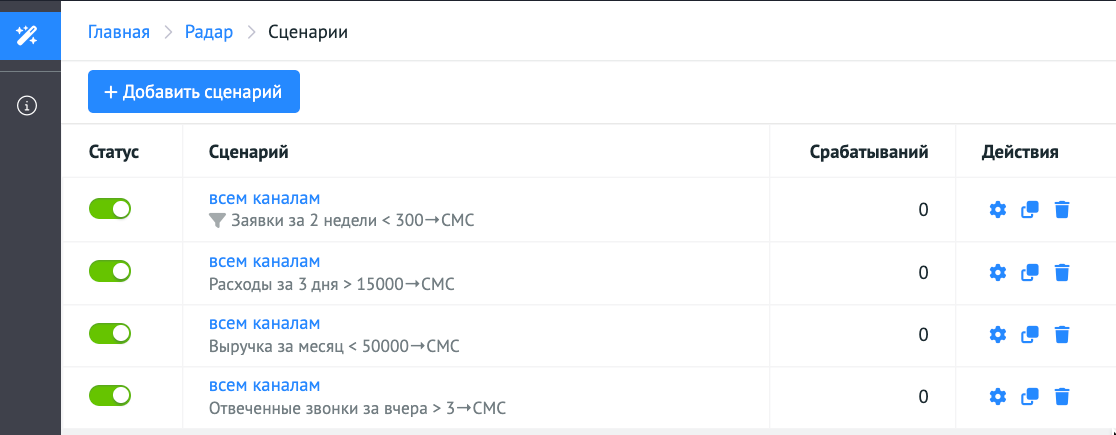Image resolution: width=1116 pixels, height=435 pixels.
Task: Delete the Выручка за месяц scenario
Action: 1062,335
